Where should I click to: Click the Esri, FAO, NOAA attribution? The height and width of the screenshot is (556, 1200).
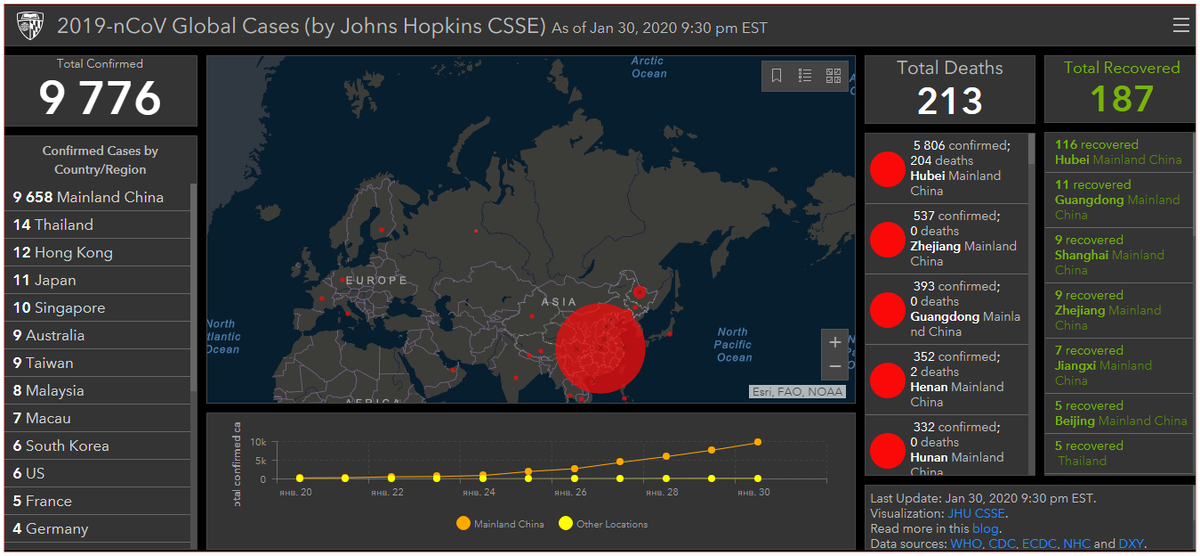pyautogui.click(x=797, y=392)
